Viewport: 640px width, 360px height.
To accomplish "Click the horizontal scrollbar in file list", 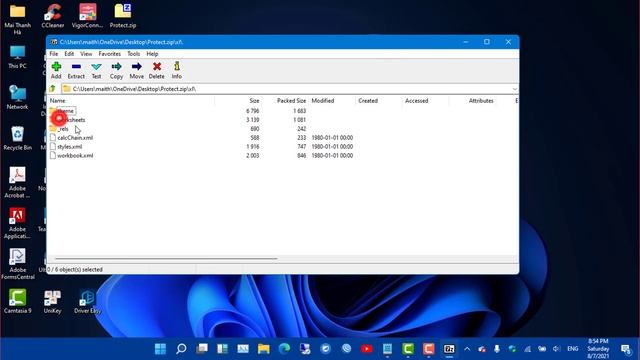I will coord(166,258).
